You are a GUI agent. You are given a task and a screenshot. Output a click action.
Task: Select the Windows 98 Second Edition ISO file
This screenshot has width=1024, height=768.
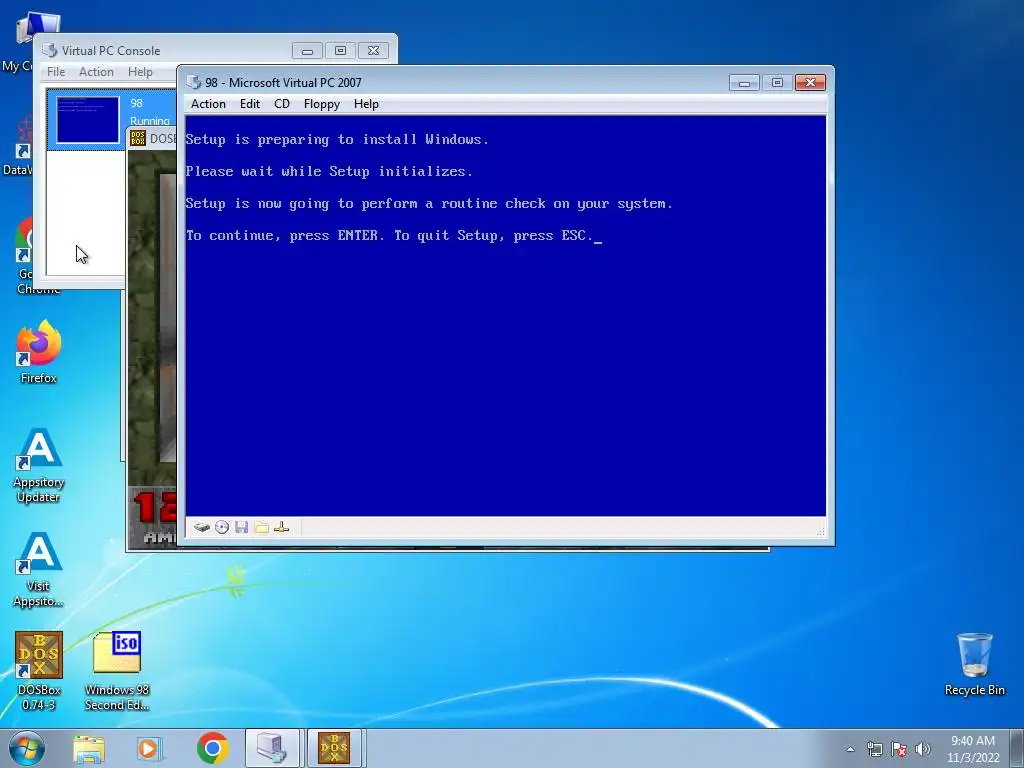(117, 671)
